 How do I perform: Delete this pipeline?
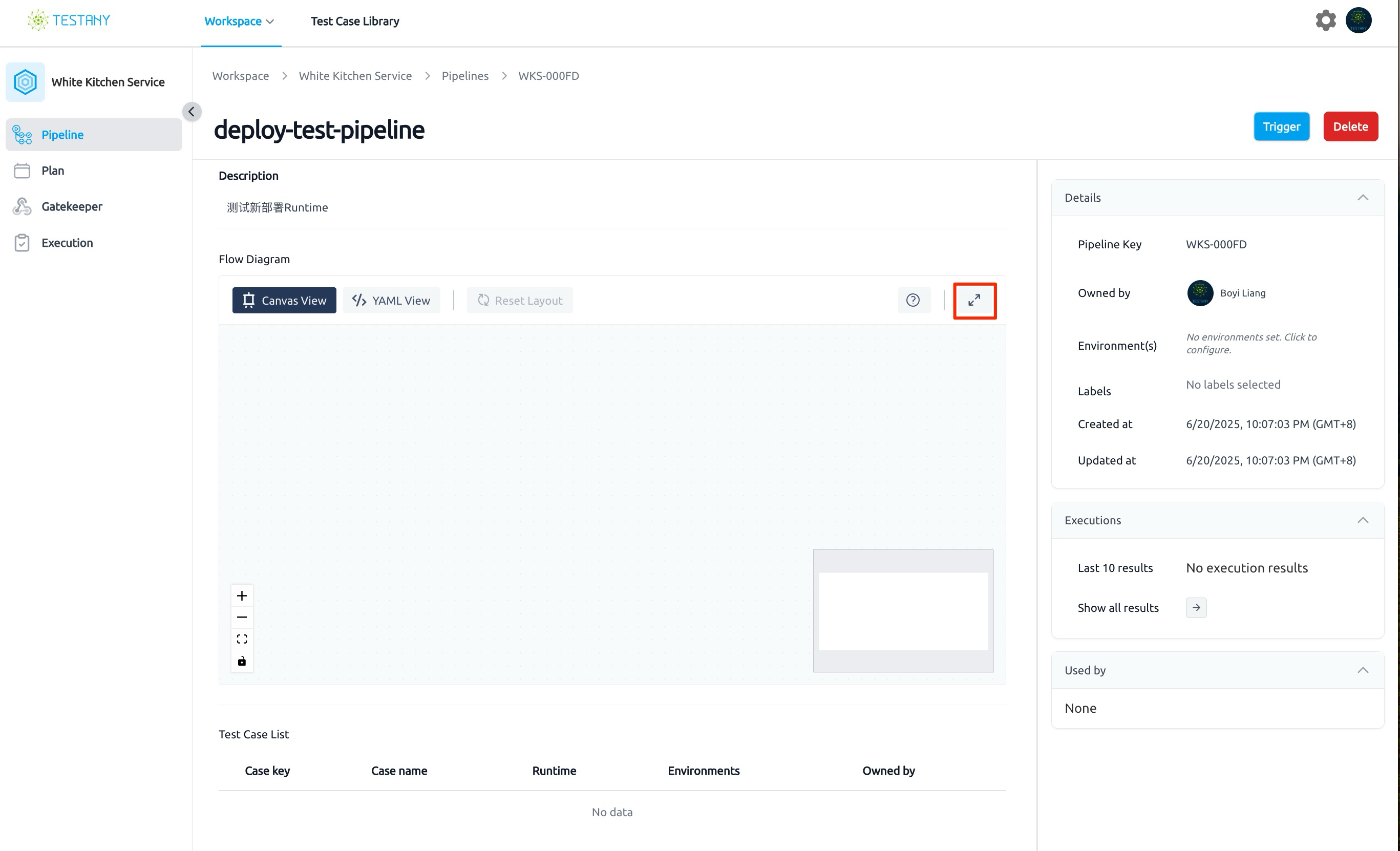1350,126
